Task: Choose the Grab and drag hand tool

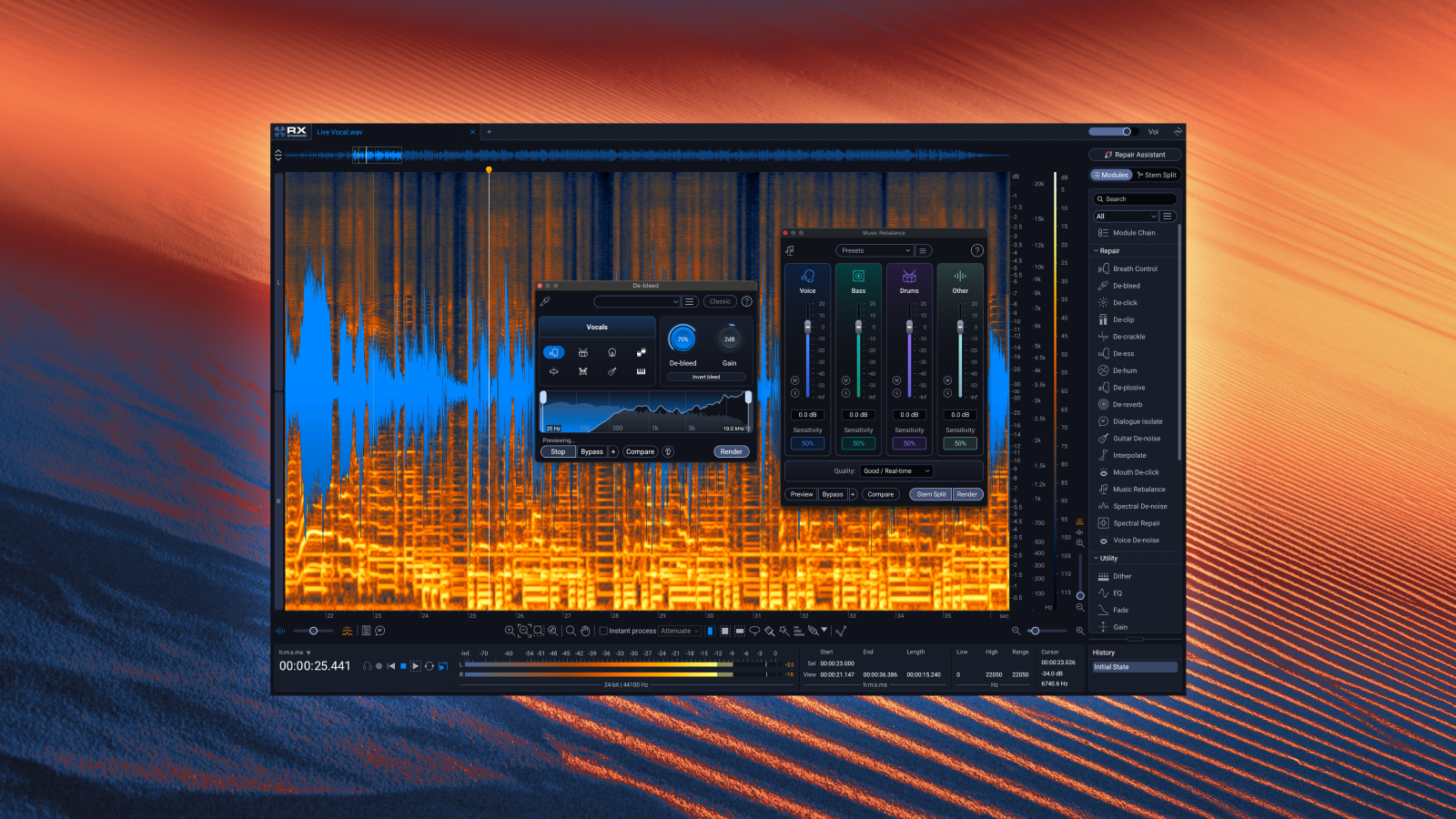Action: click(585, 631)
